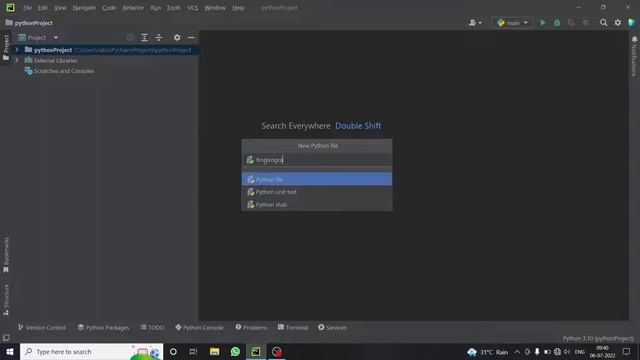Open the Python Packages tab
This screenshot has width=640, height=360.
coord(103,327)
